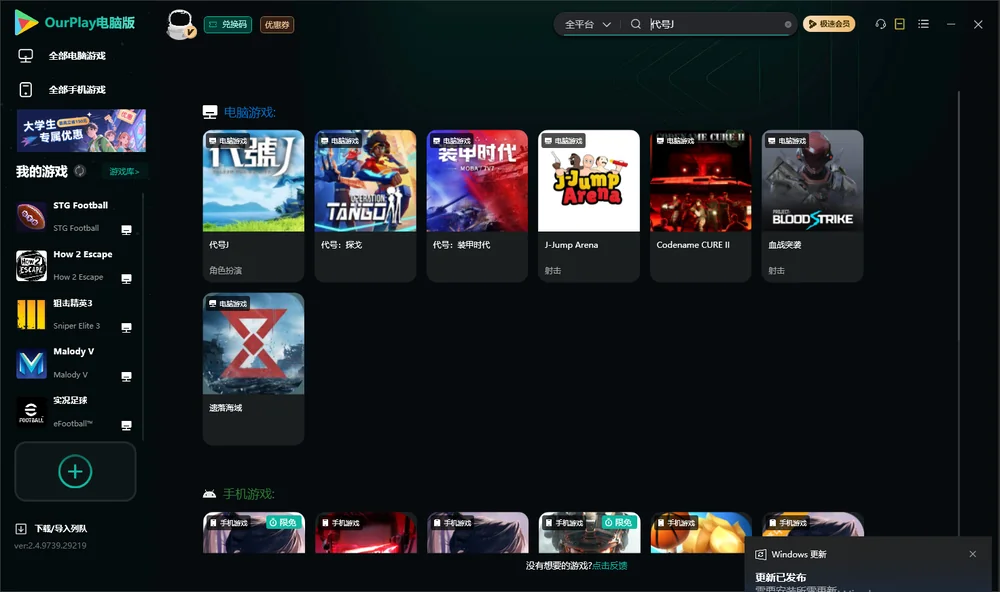Open the Operation Tango game card

(x=365, y=206)
